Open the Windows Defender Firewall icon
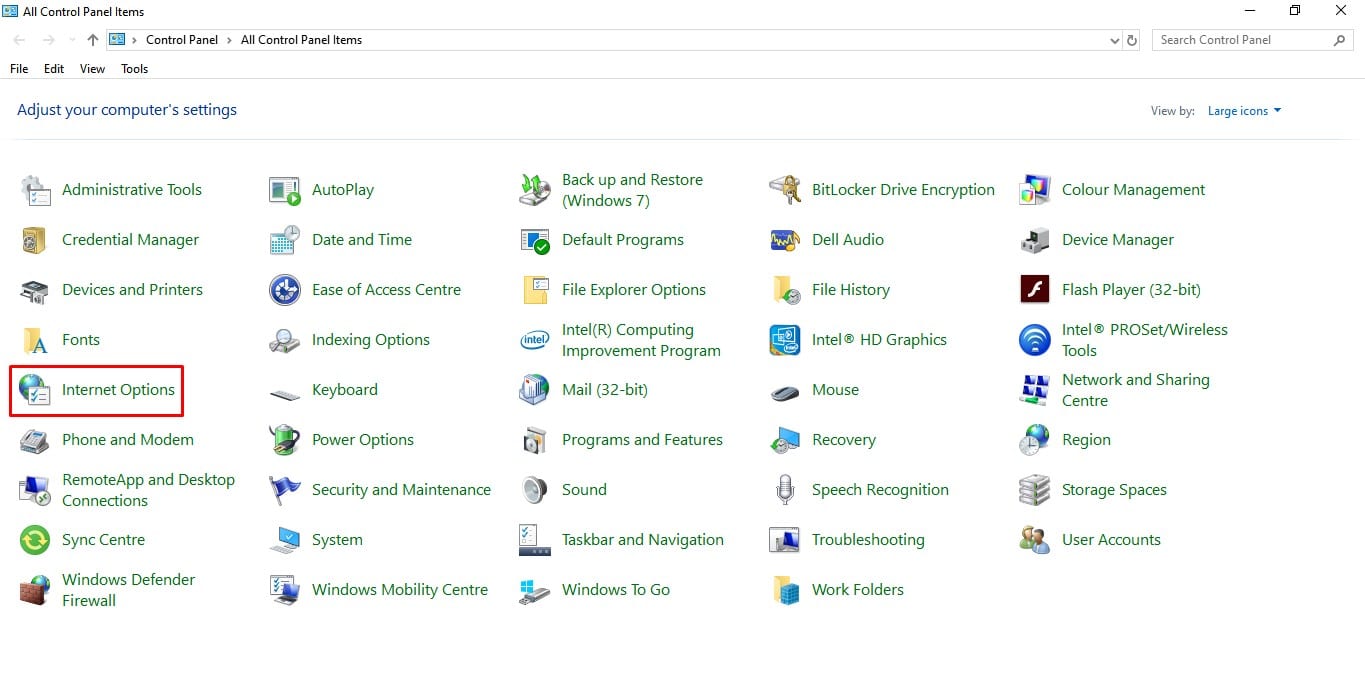Screen dimensions: 1365x689 [x=35, y=590]
